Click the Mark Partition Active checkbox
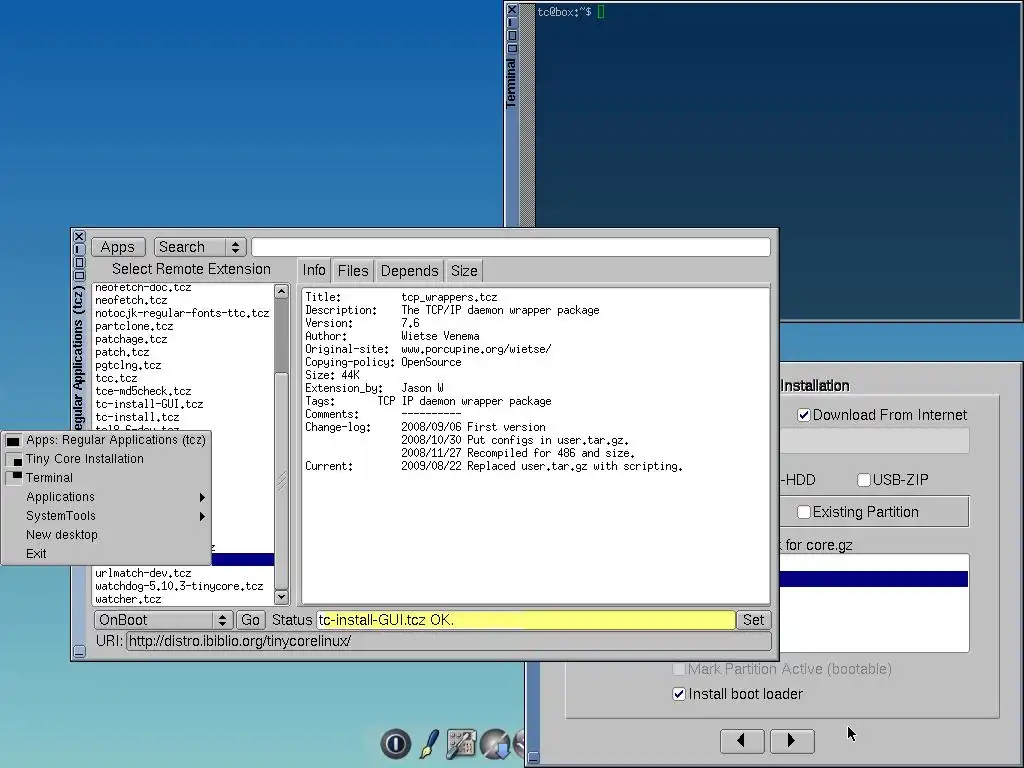 [x=679, y=669]
